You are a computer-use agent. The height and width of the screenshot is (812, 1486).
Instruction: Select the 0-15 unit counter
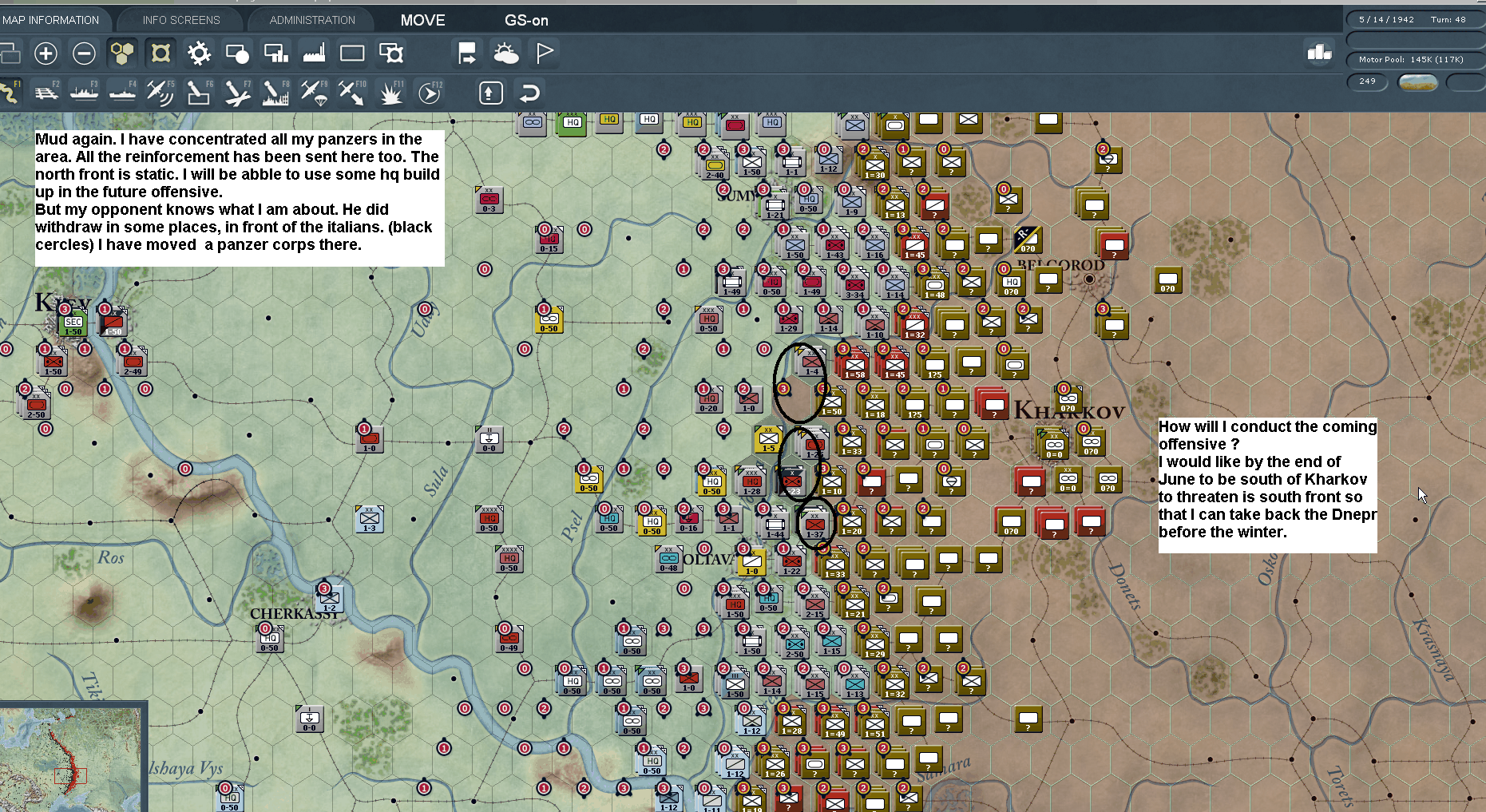tap(549, 241)
